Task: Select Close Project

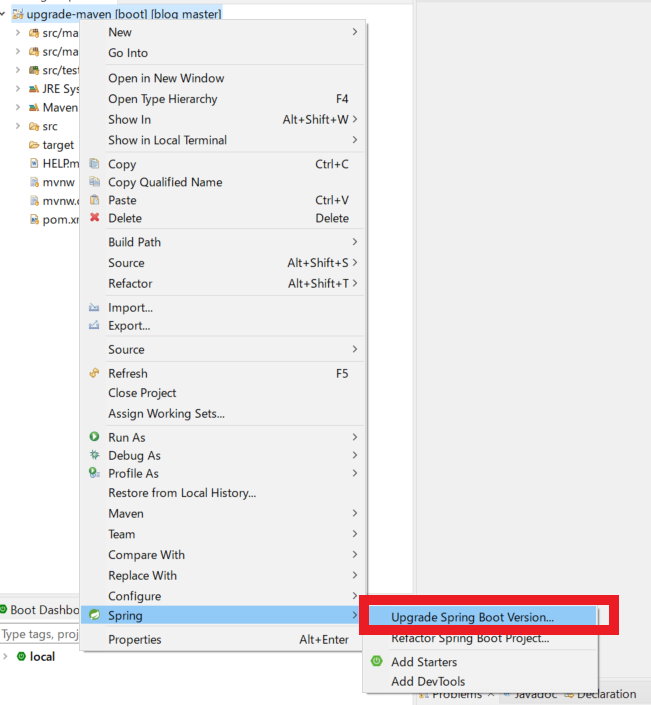Action: pyautogui.click(x=142, y=393)
